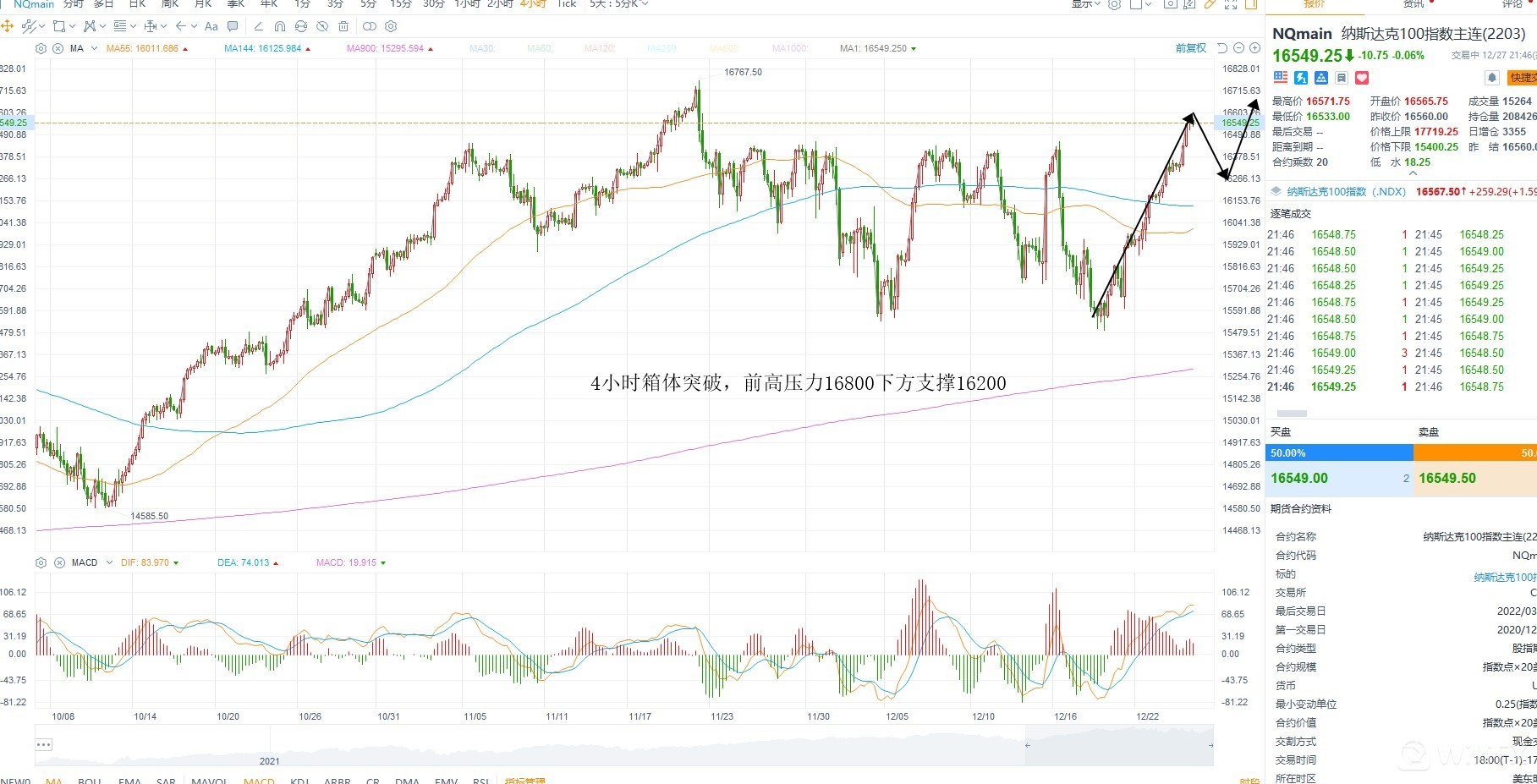
Task: Switch to the 15分 timeframe tab
Action: pos(400,4)
